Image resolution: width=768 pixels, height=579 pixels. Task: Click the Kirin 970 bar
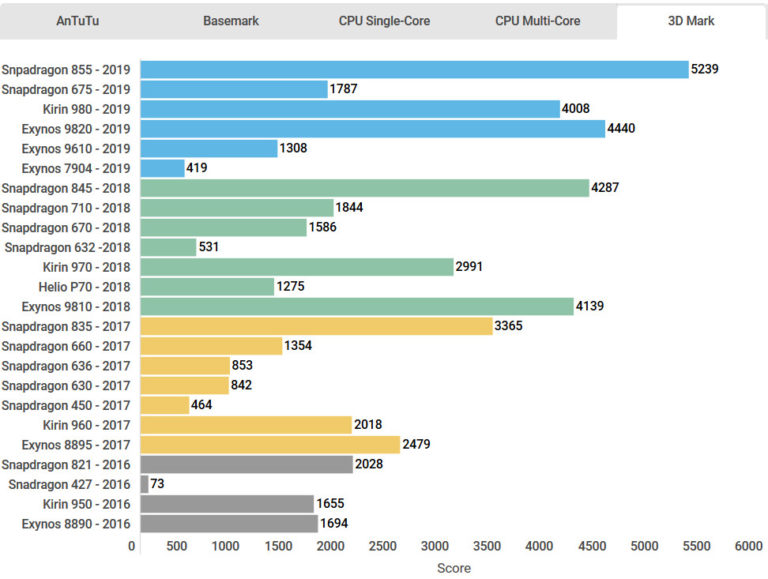297,267
